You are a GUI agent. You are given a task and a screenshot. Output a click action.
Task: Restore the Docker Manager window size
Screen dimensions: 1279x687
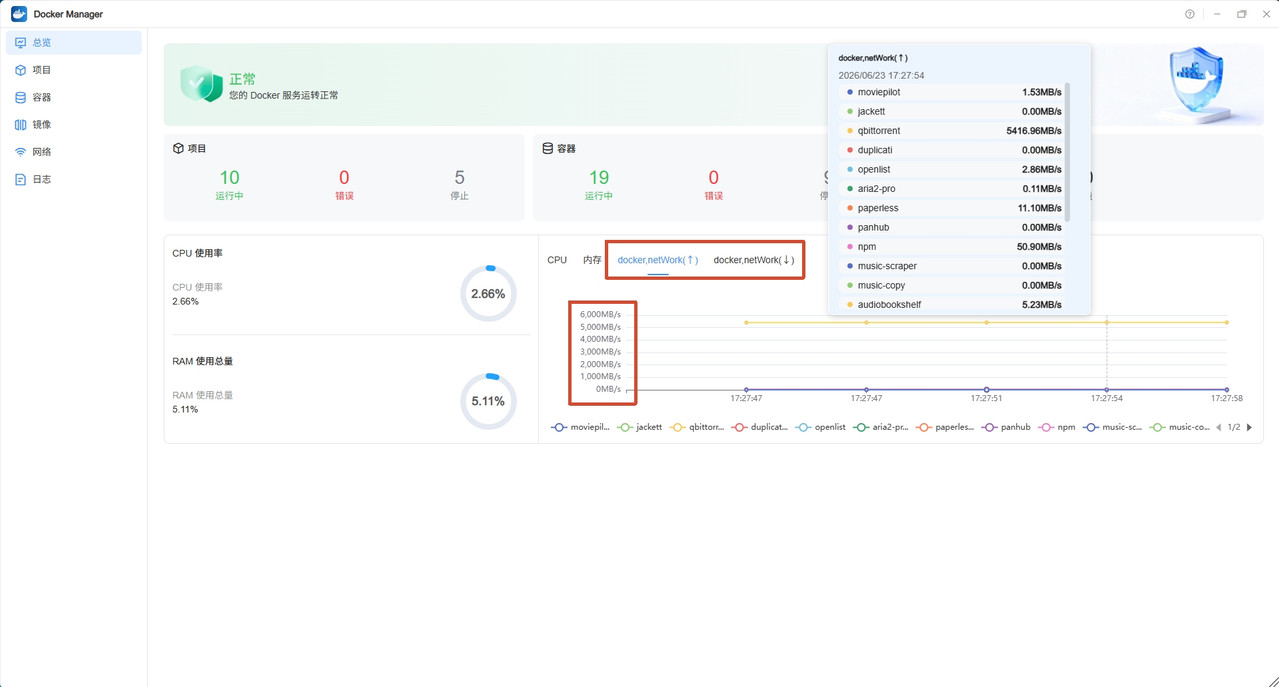pyautogui.click(x=1242, y=14)
